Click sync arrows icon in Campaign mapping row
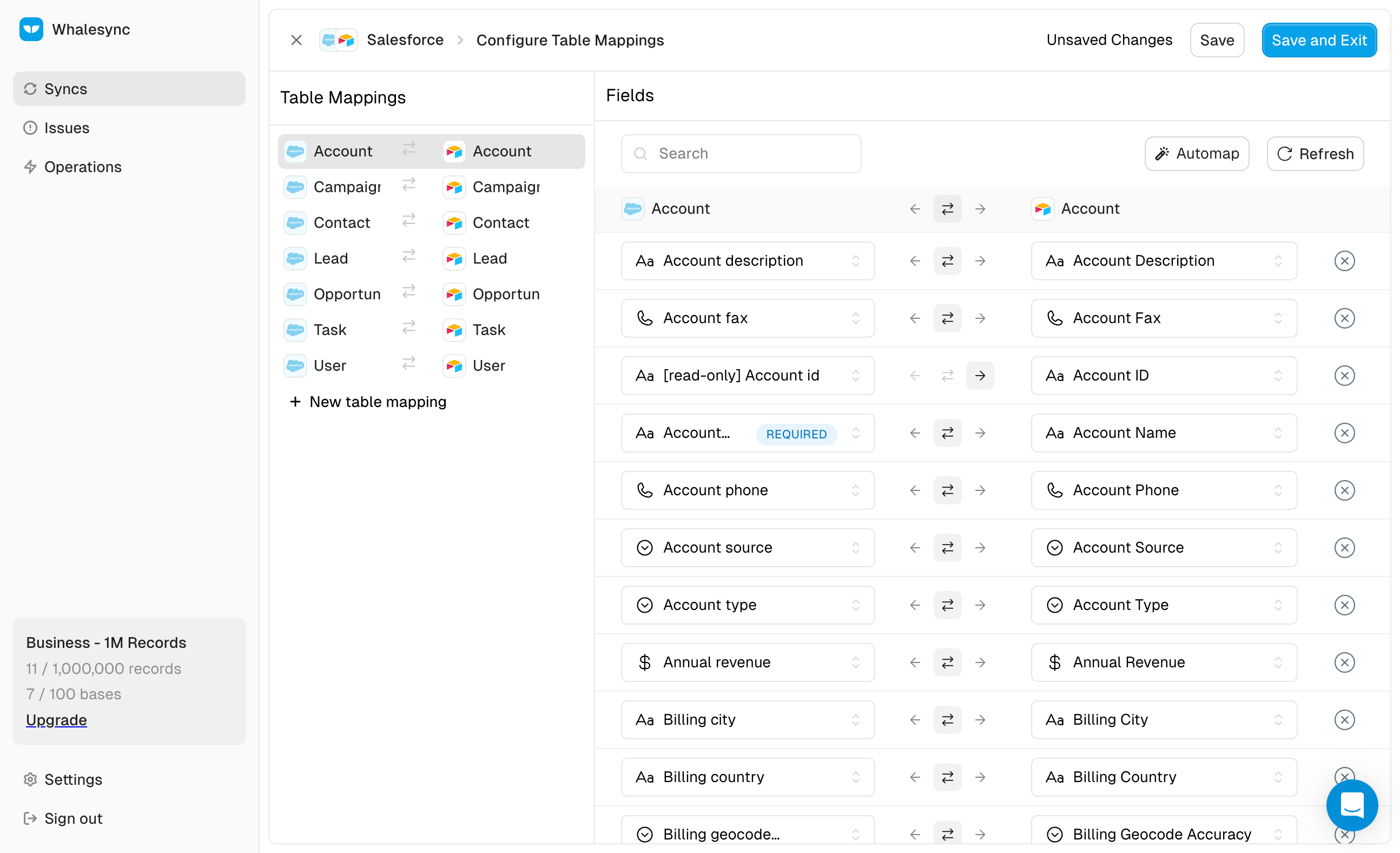Screen dimensions: 1400x853 [408, 185]
